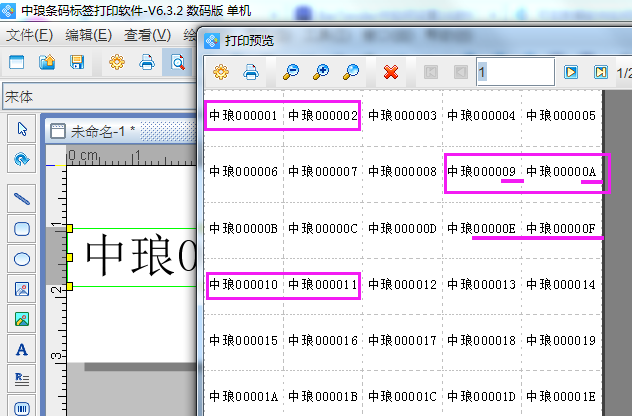Click label 中琅00000F in preview
632x416 pixels.
click(x=561, y=229)
